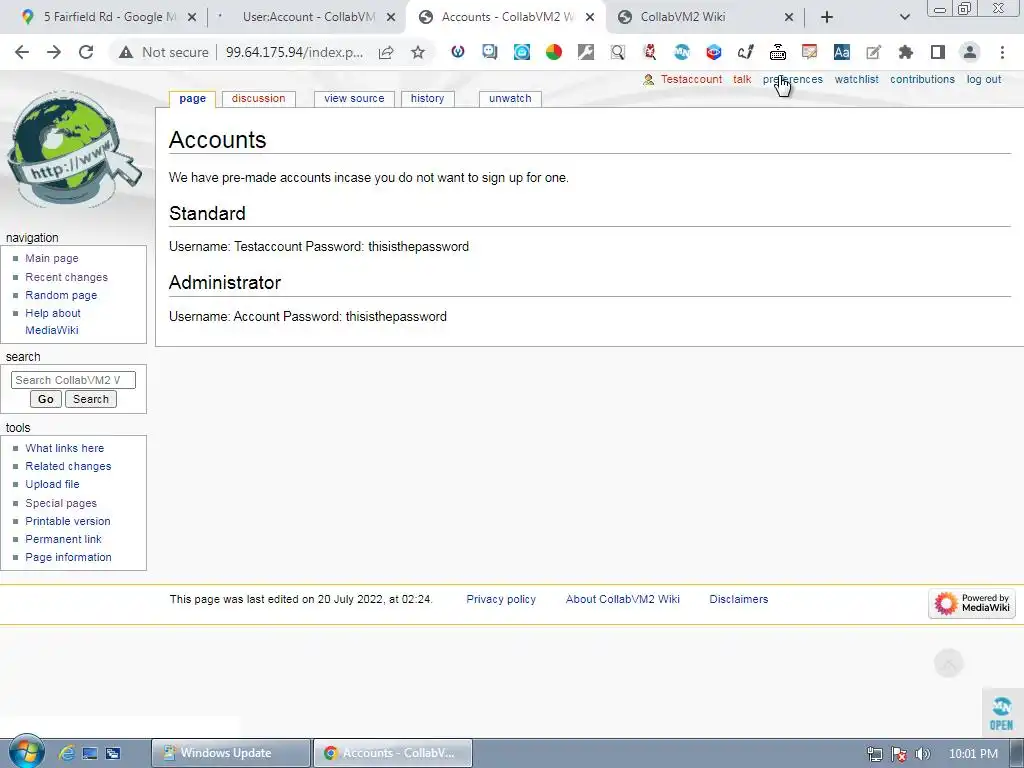View contributions link
Image resolution: width=1024 pixels, height=768 pixels.
tap(922, 79)
